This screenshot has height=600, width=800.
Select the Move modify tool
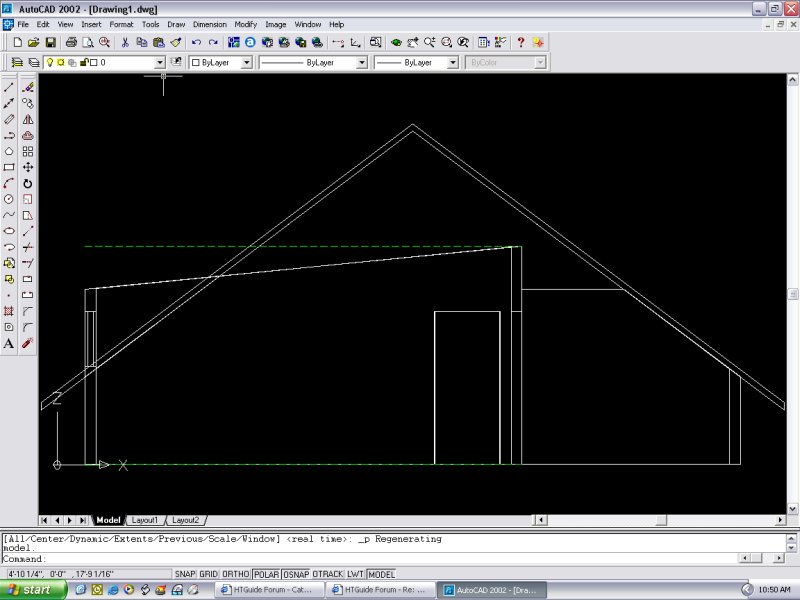pos(28,167)
